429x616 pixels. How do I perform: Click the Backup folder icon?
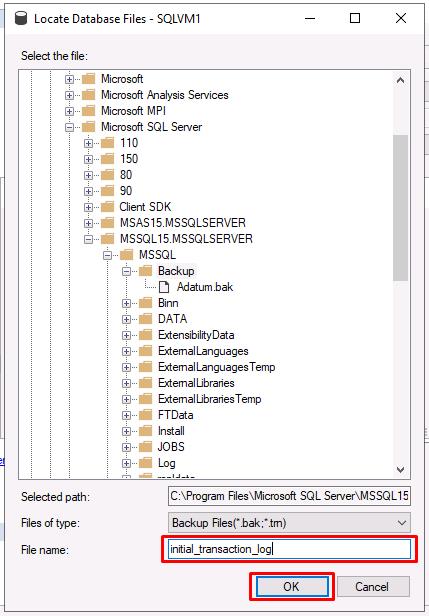145,271
